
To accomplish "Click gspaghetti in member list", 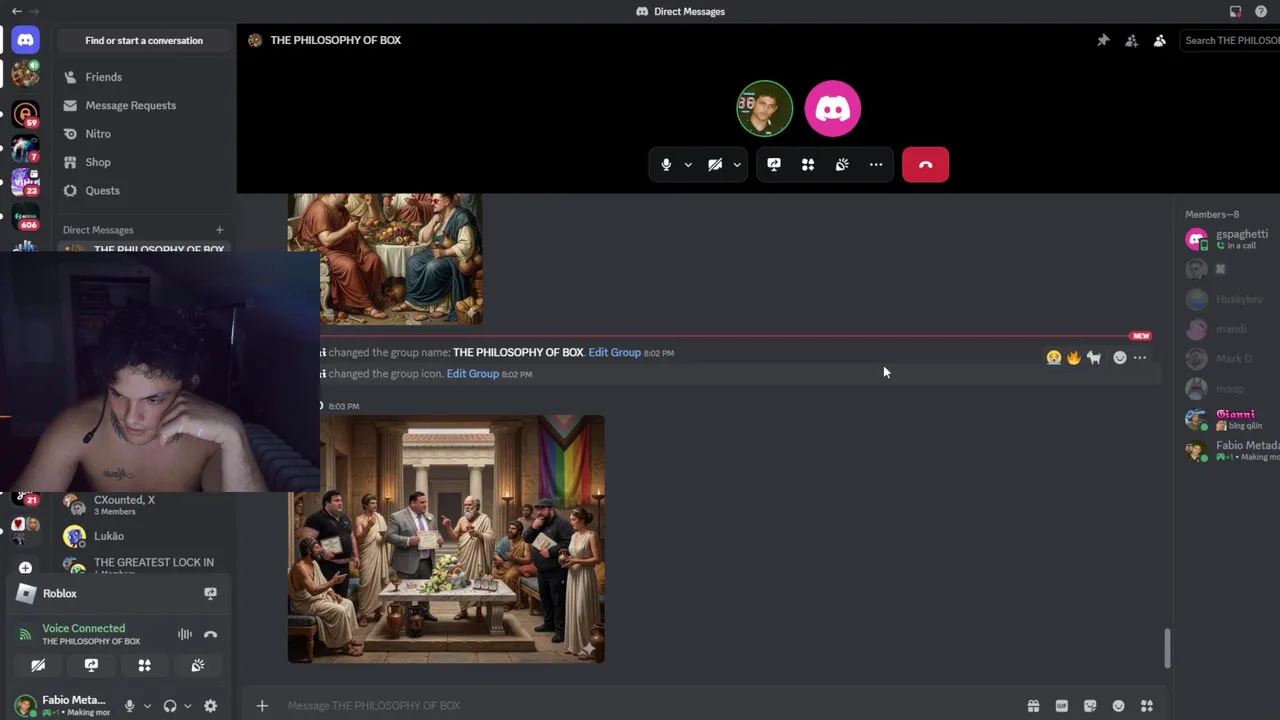I will 1231,239.
